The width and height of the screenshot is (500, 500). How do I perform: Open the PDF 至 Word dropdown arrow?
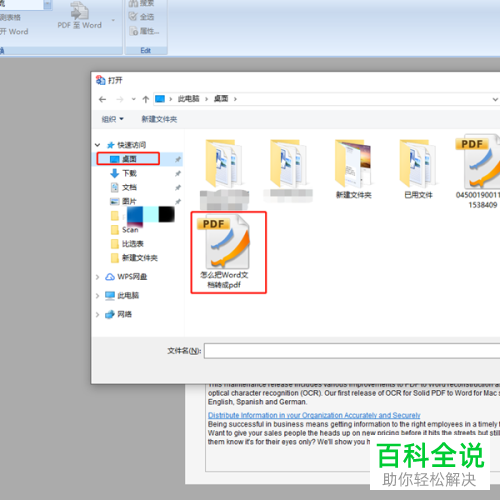click(113, 21)
